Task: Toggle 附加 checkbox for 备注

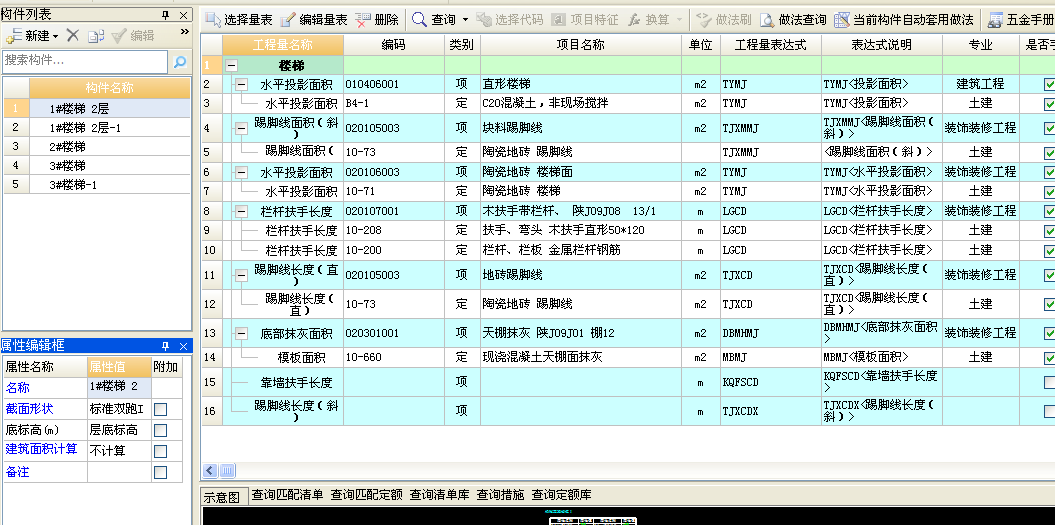Action: [160, 472]
